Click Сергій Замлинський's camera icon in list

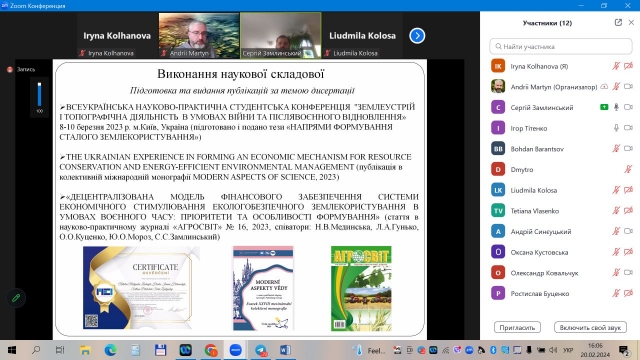tap(629, 107)
